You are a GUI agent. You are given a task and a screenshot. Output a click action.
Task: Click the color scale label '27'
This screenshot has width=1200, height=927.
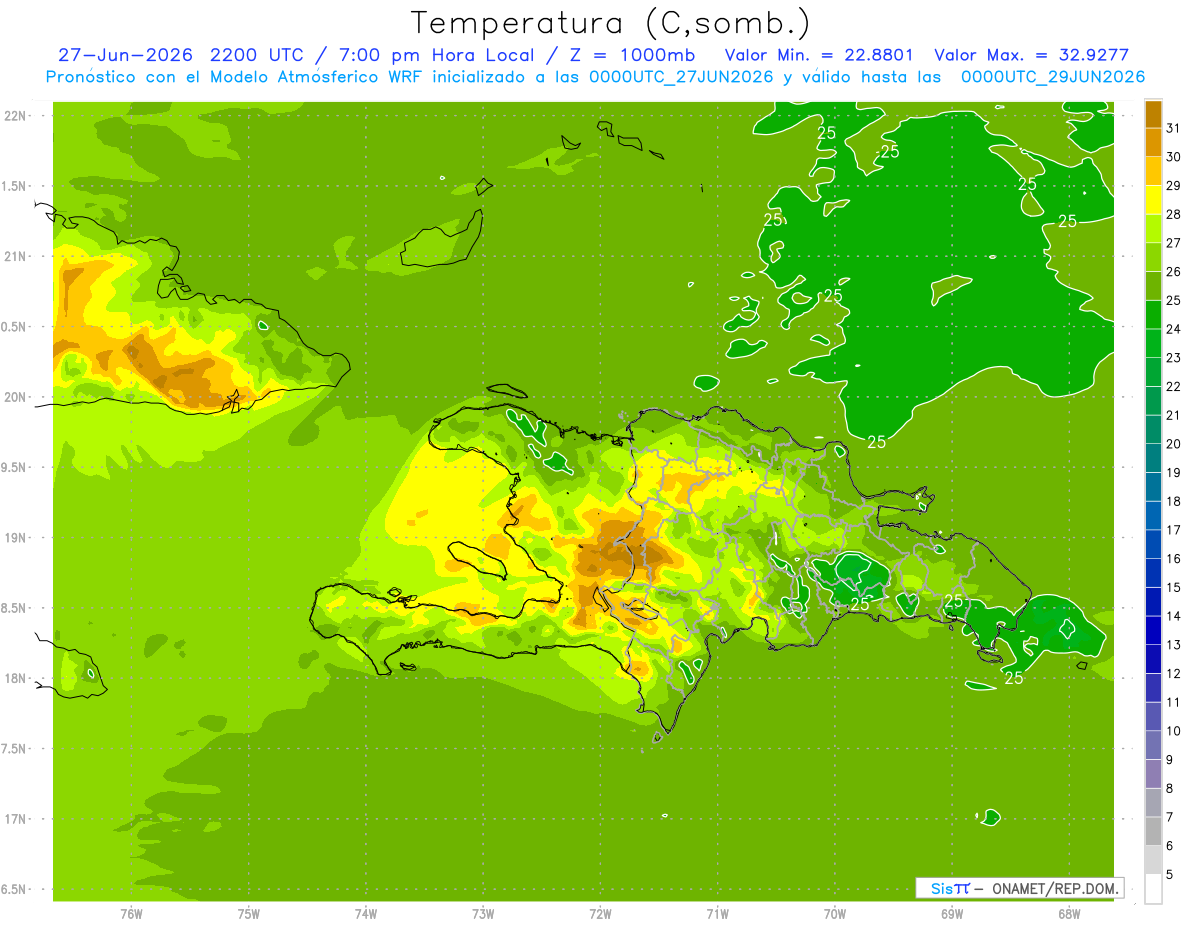(1174, 242)
